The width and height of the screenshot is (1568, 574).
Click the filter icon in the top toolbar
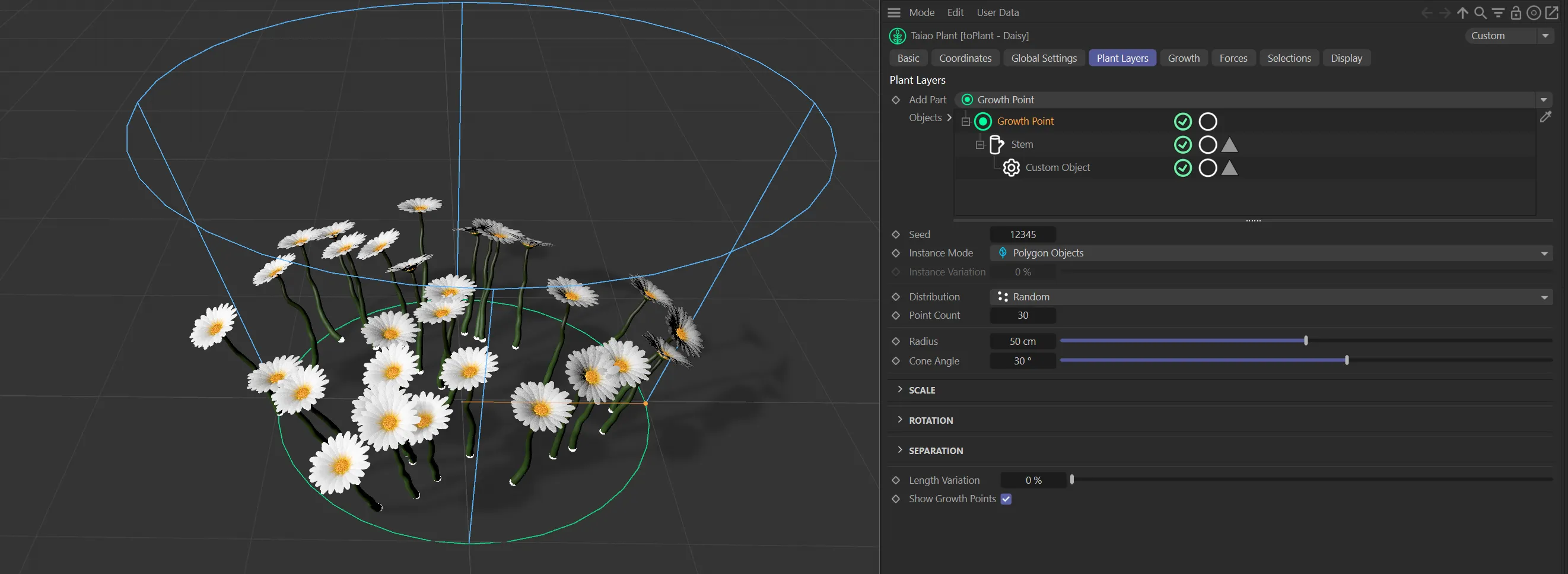pyautogui.click(x=1498, y=13)
